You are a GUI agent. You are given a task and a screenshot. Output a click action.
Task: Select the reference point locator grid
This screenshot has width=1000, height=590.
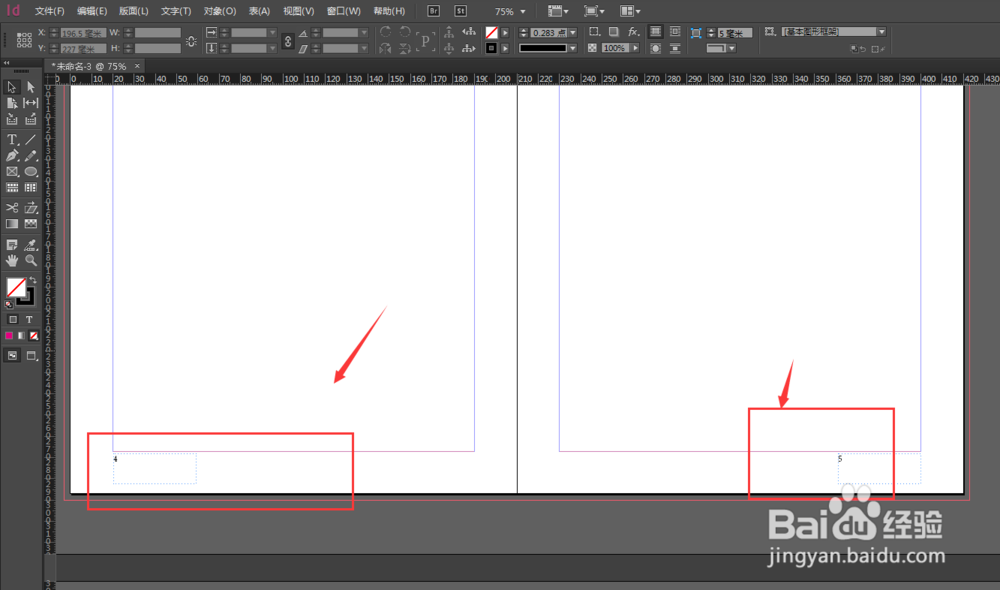coord(24,40)
